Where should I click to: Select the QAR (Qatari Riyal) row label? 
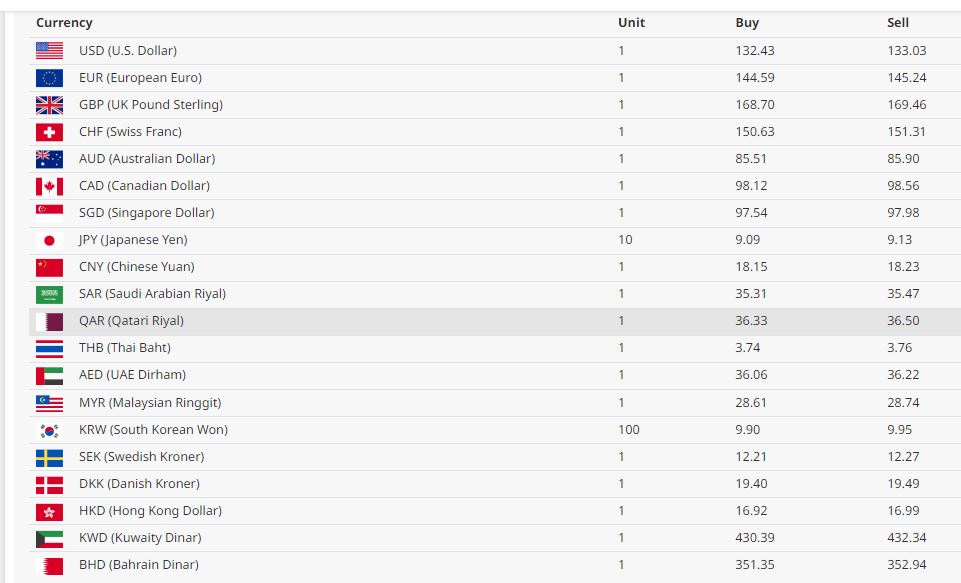tap(131, 321)
